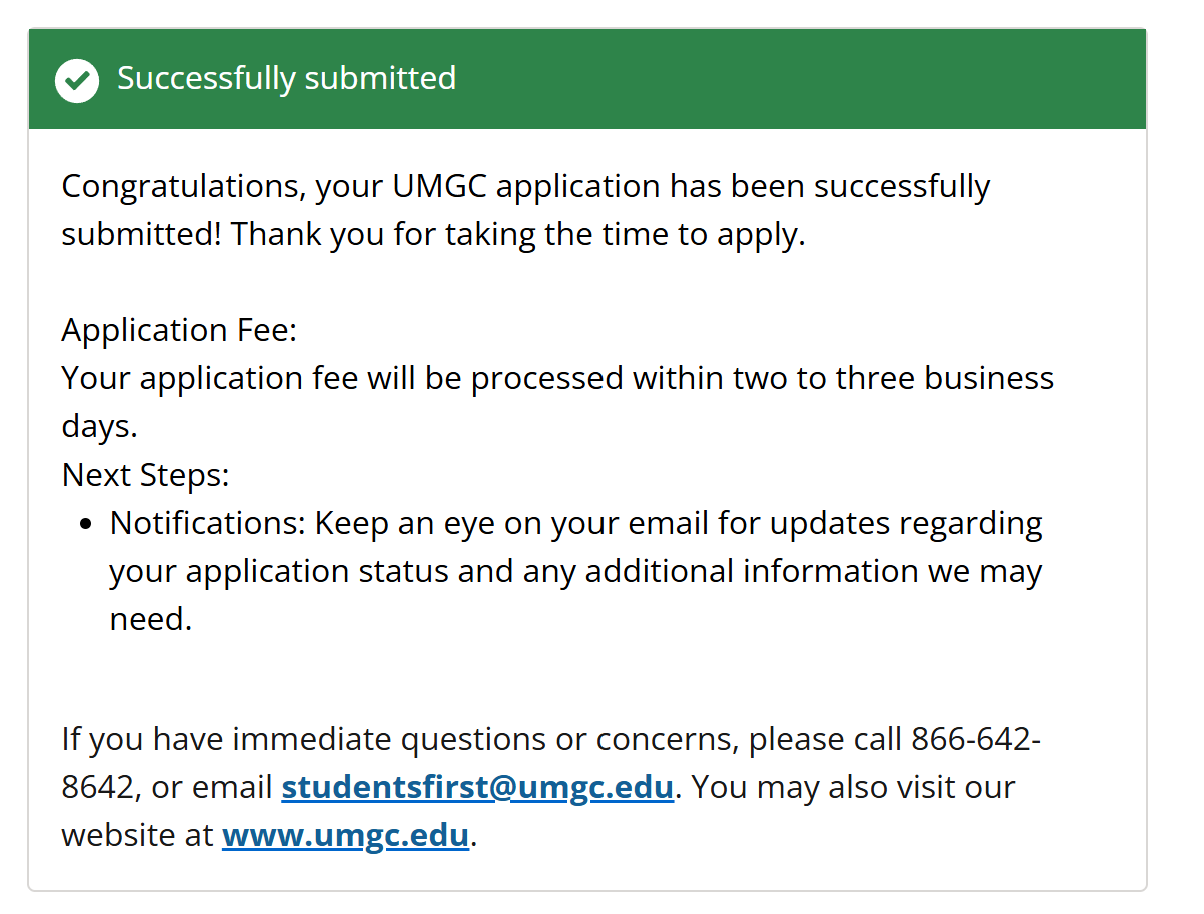
Task: Click the word 'days.' under the application fee
Action: (x=100, y=427)
